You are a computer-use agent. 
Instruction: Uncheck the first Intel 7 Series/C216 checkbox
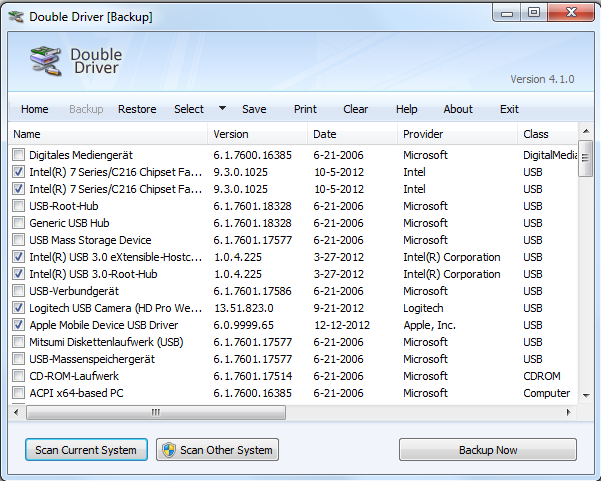coord(18,172)
